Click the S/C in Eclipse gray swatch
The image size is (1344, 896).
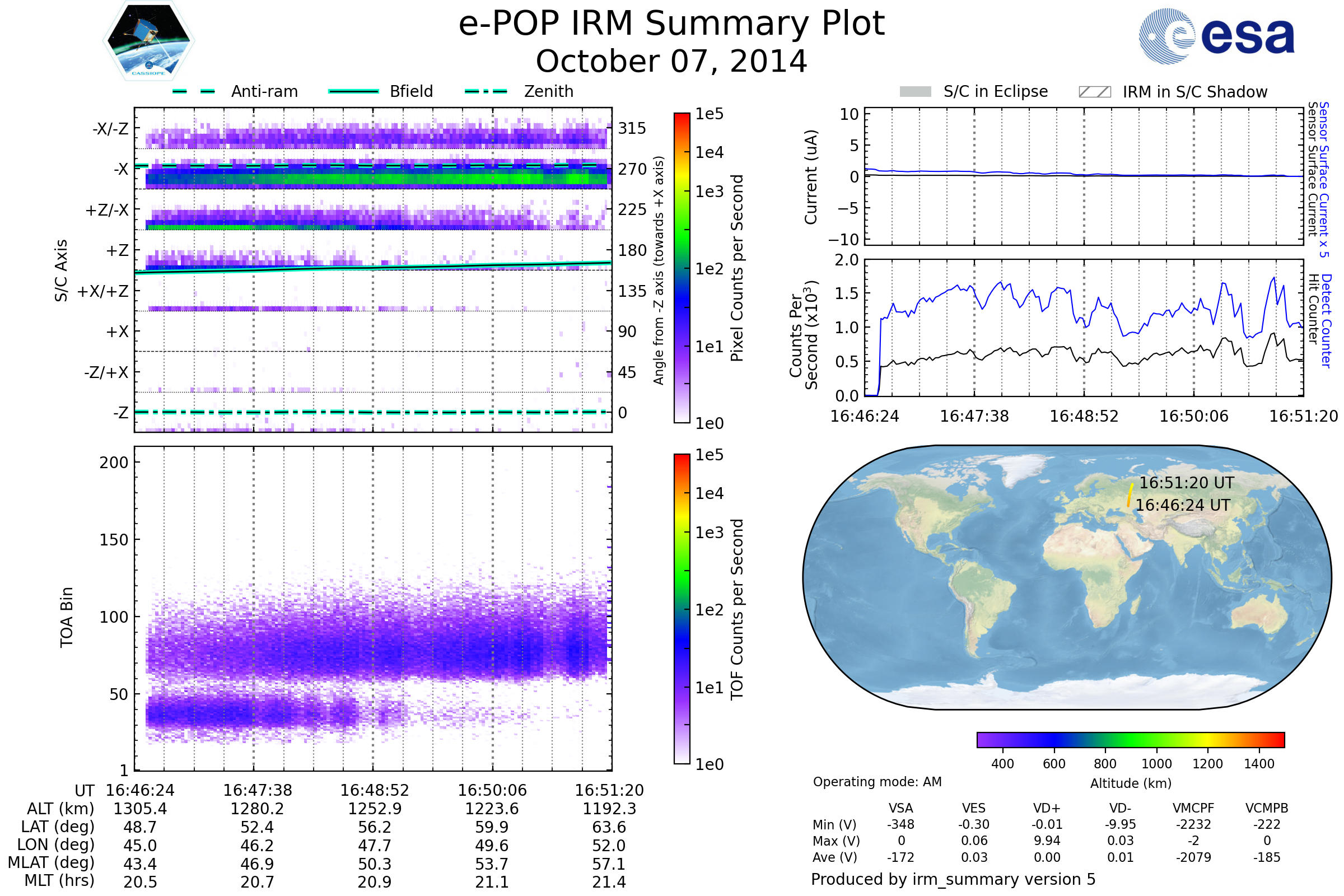pos(915,92)
